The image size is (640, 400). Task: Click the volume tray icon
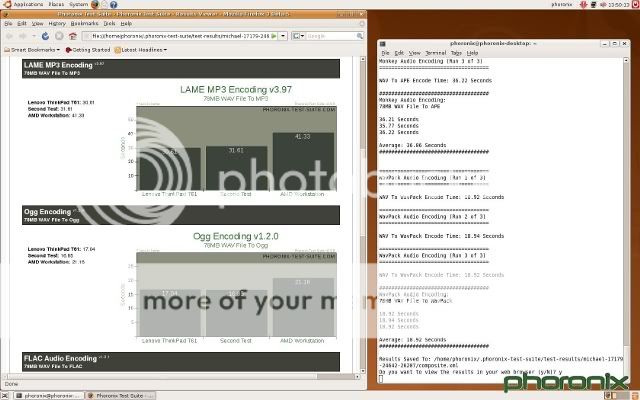tap(603, 4)
